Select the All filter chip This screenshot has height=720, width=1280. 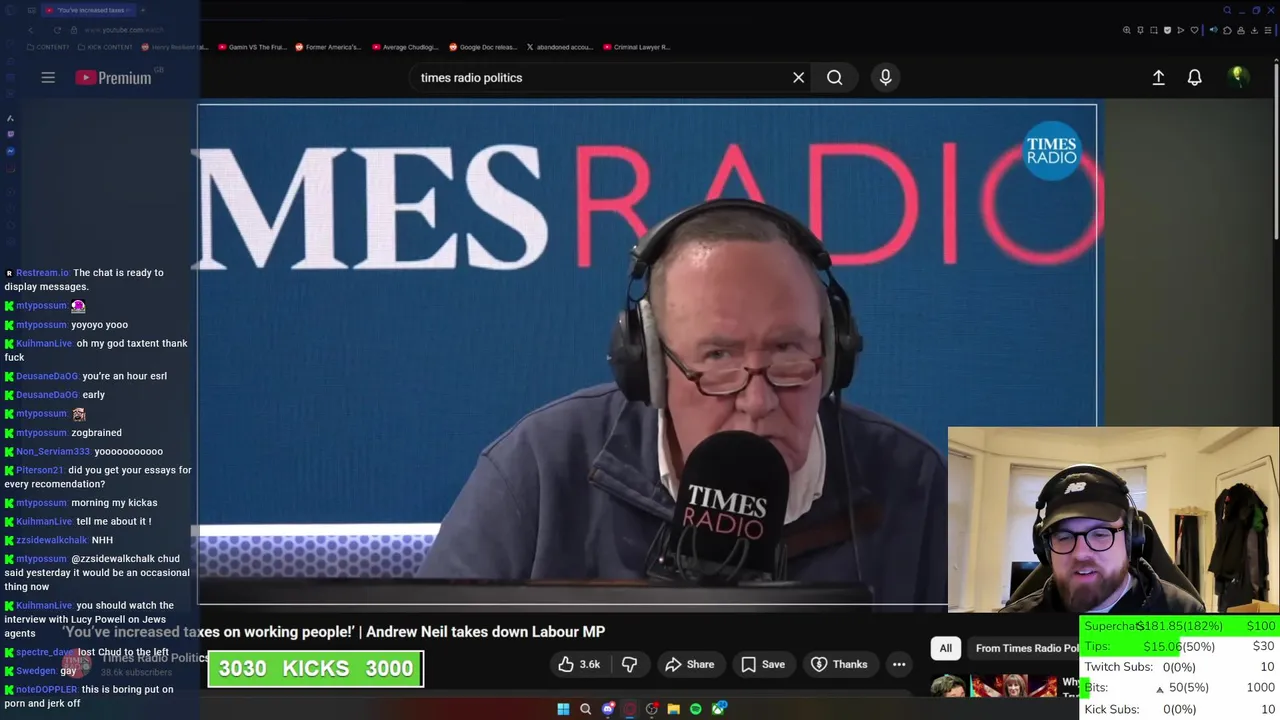pyautogui.click(x=945, y=648)
